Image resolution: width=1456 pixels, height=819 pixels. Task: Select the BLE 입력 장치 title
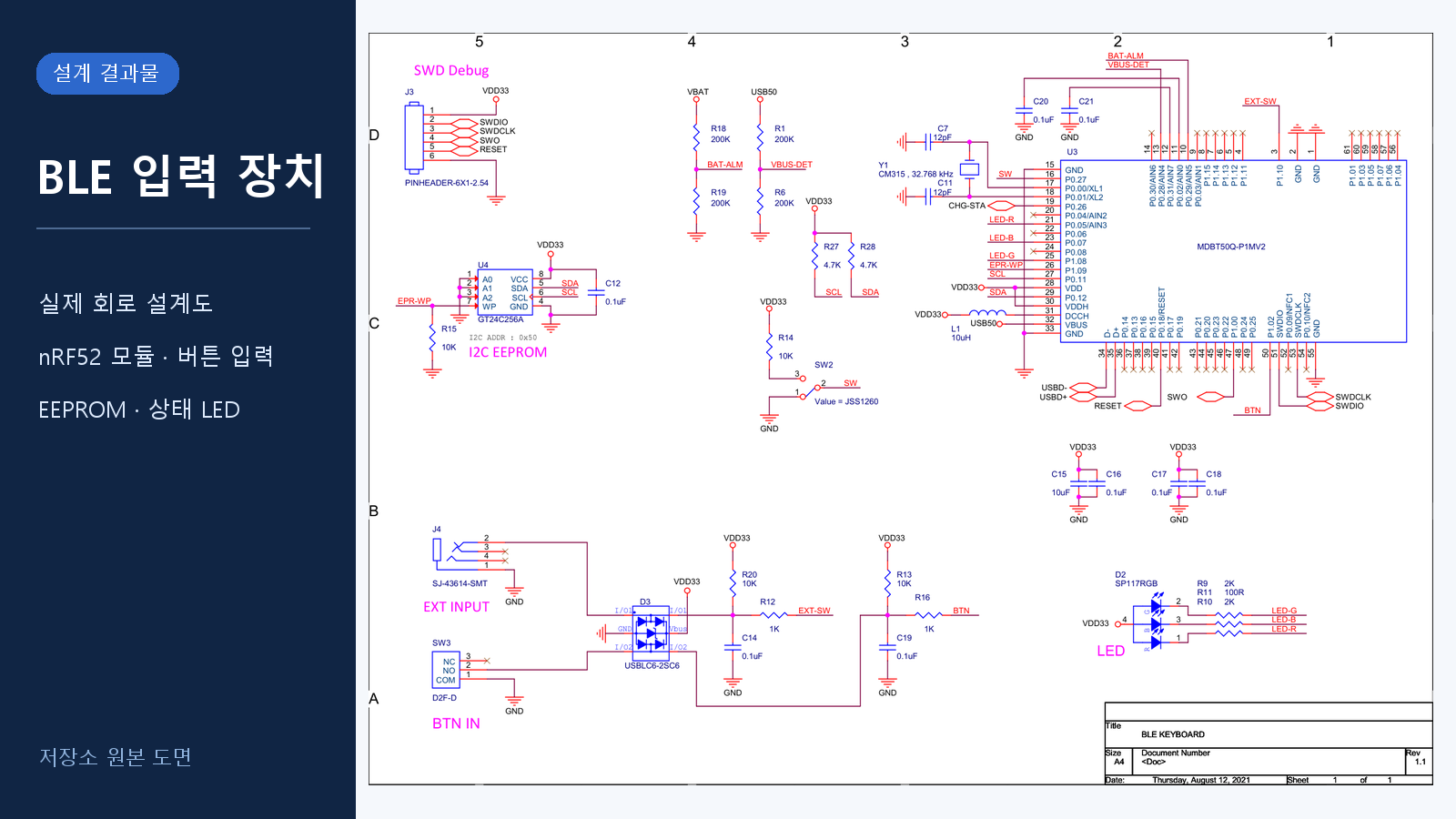[181, 176]
